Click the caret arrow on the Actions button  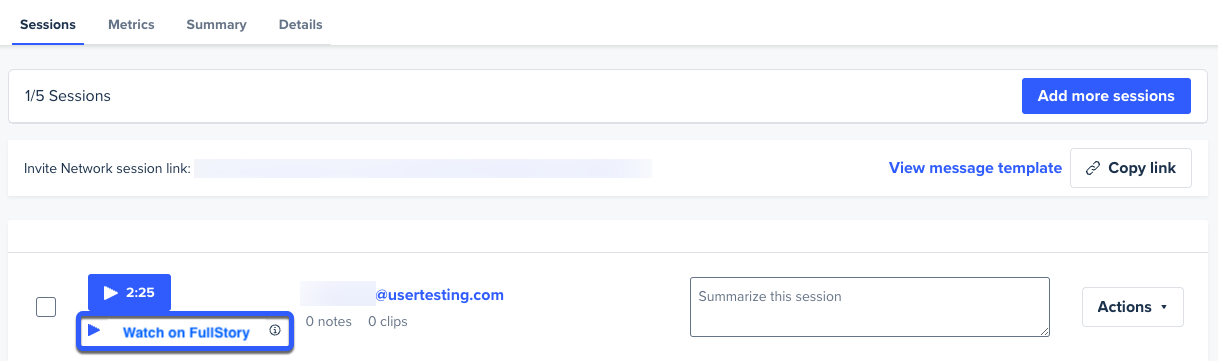[x=1164, y=308]
